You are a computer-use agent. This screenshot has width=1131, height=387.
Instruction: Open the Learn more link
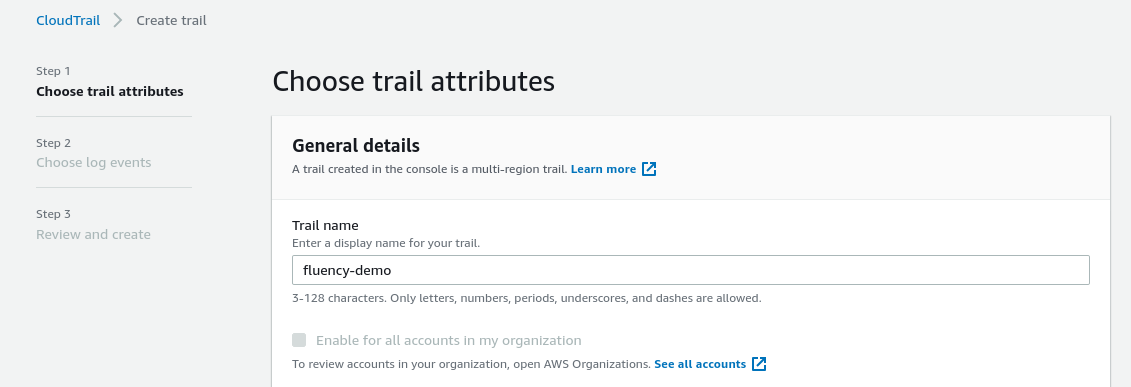[x=603, y=169]
